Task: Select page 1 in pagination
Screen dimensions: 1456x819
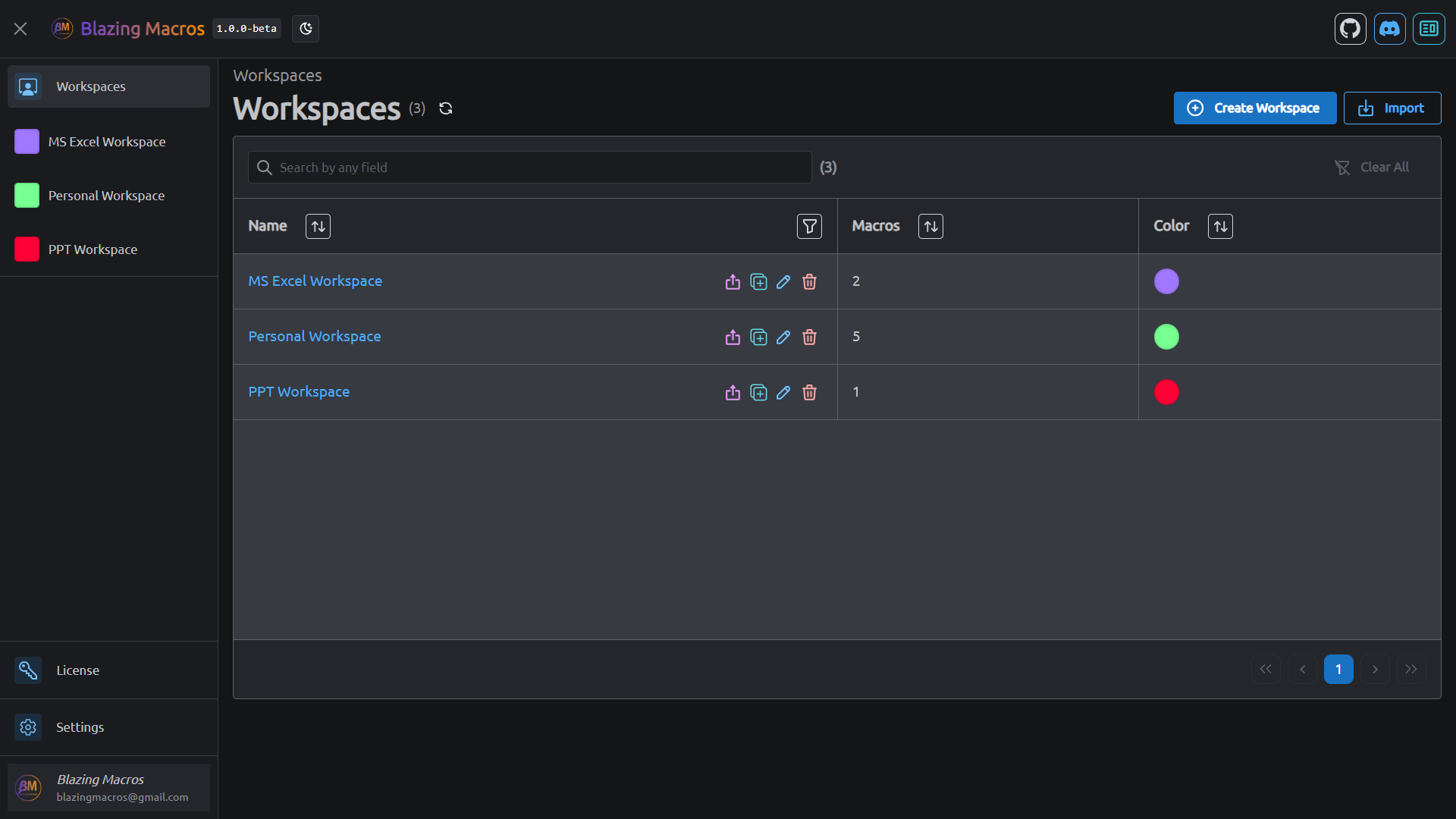Action: [x=1338, y=670]
